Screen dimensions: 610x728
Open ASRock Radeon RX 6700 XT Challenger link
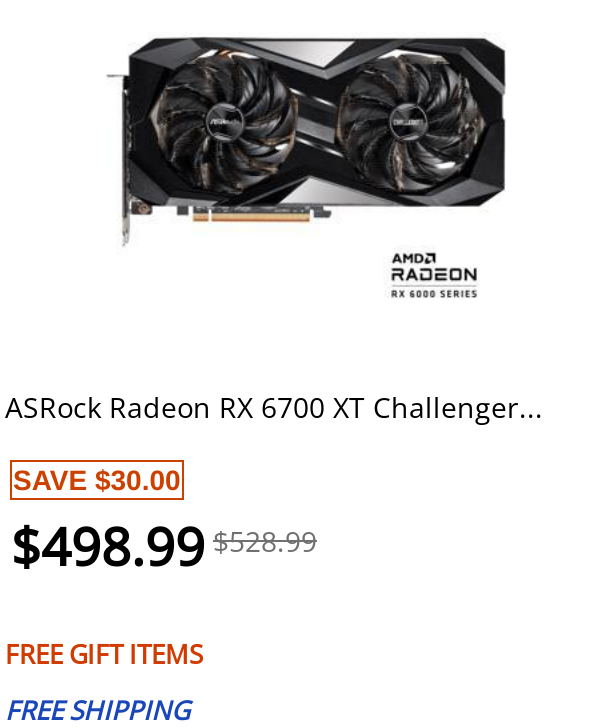(x=273, y=409)
